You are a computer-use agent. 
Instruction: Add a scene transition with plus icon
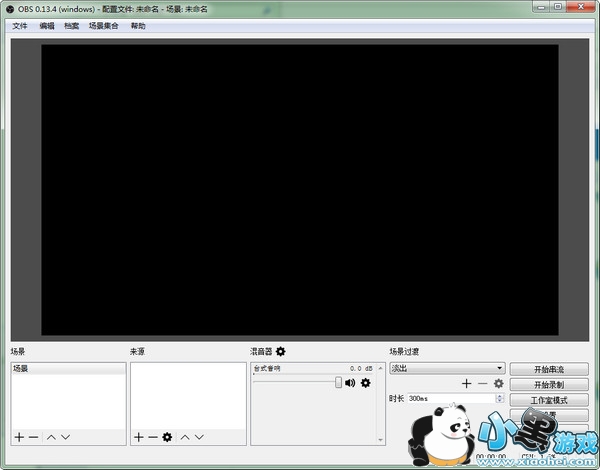pyautogui.click(x=466, y=384)
